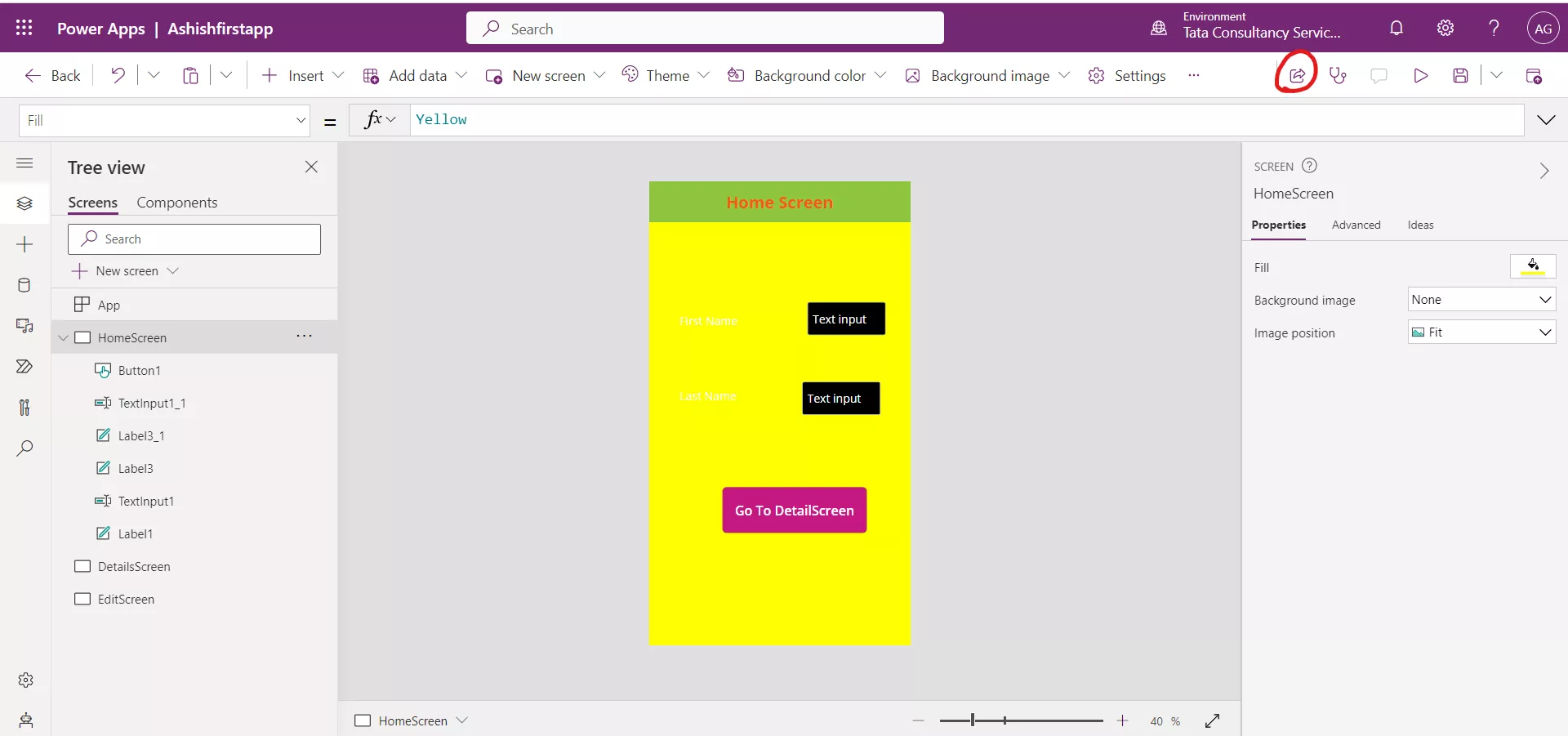Switch to the Advanced properties tab
The image size is (1568, 736).
pyautogui.click(x=1356, y=225)
